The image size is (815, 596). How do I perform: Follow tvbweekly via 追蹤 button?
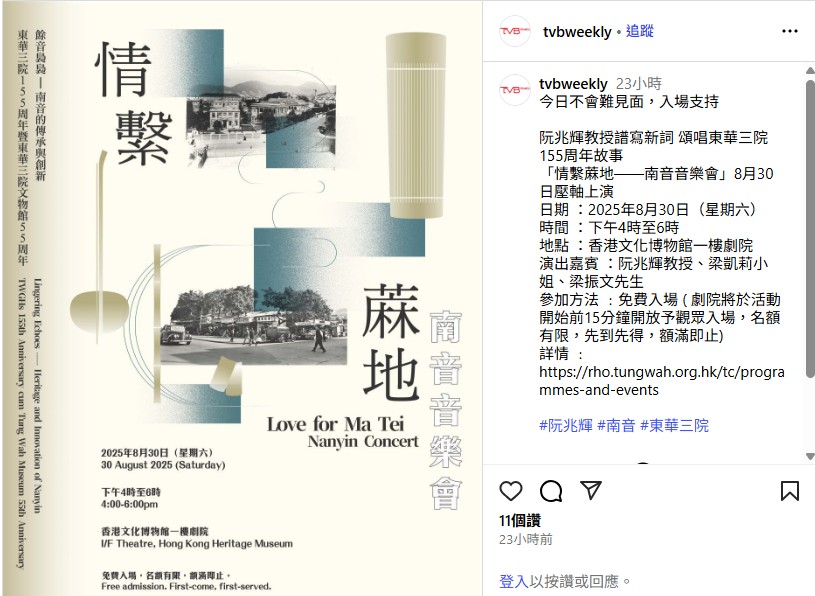coord(639,31)
